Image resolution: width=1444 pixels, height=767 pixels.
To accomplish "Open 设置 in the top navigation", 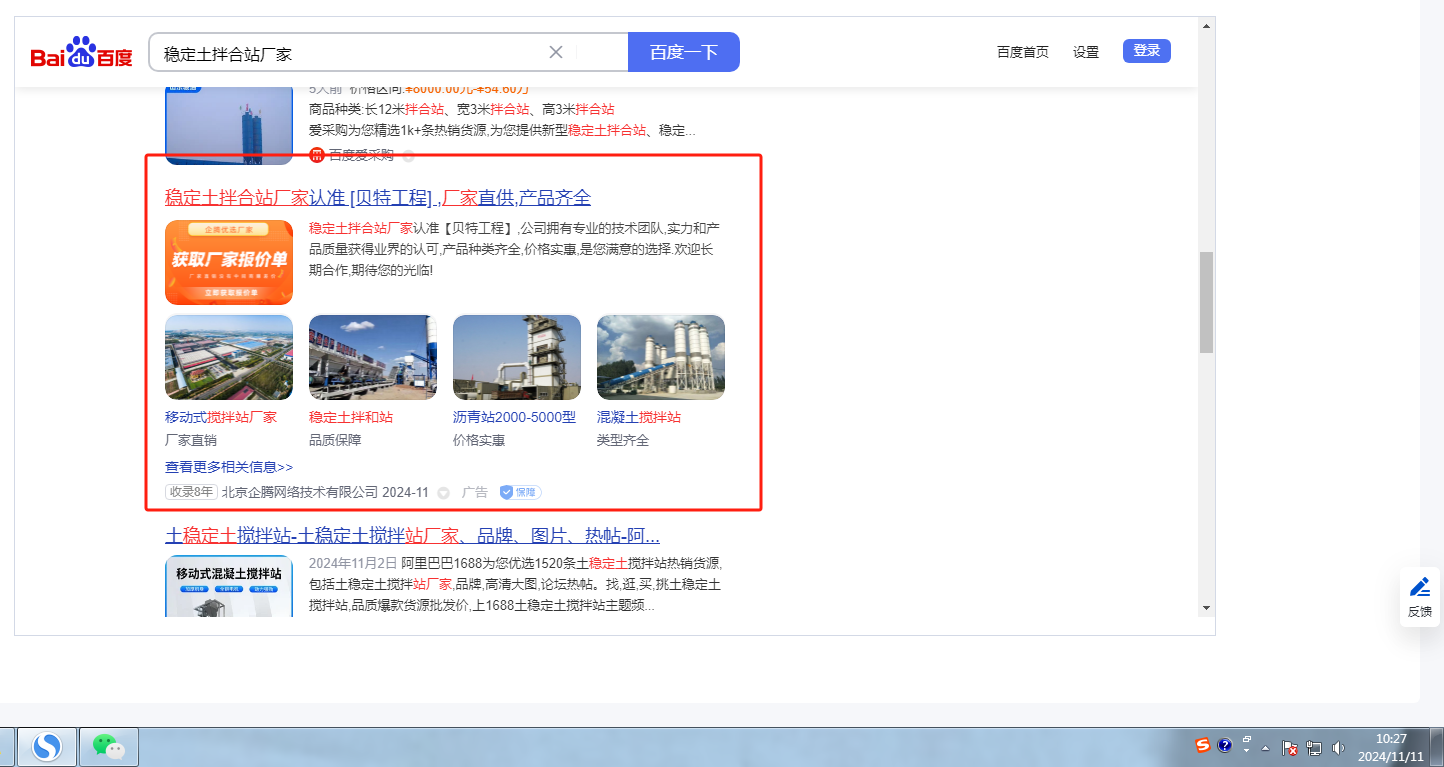I will coord(1085,52).
